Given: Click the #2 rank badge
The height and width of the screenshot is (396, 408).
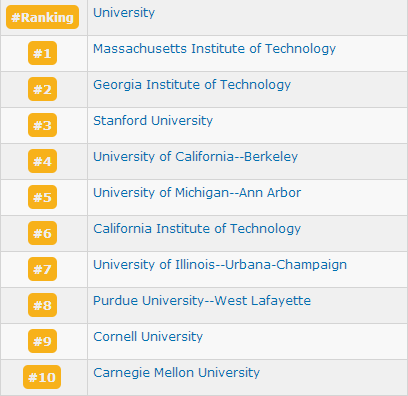Looking at the screenshot, I should click(x=42, y=89).
